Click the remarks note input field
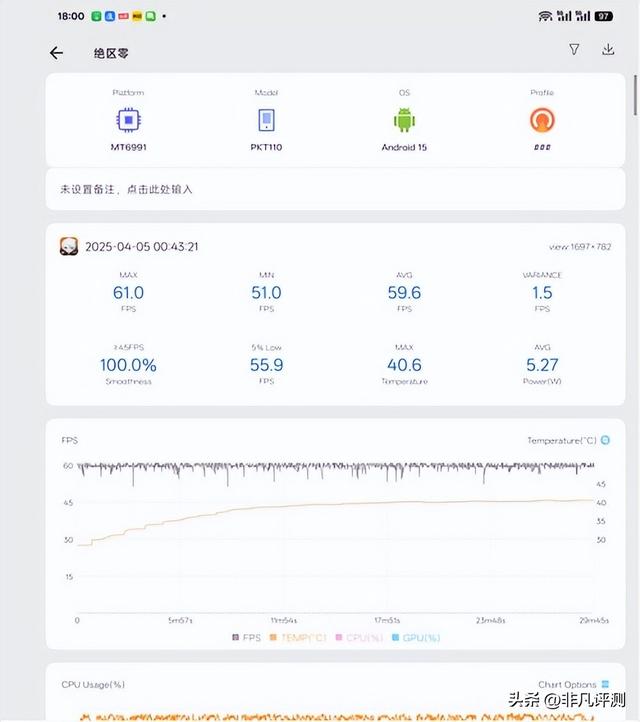Viewport: 640px width, 722px height. (335, 189)
